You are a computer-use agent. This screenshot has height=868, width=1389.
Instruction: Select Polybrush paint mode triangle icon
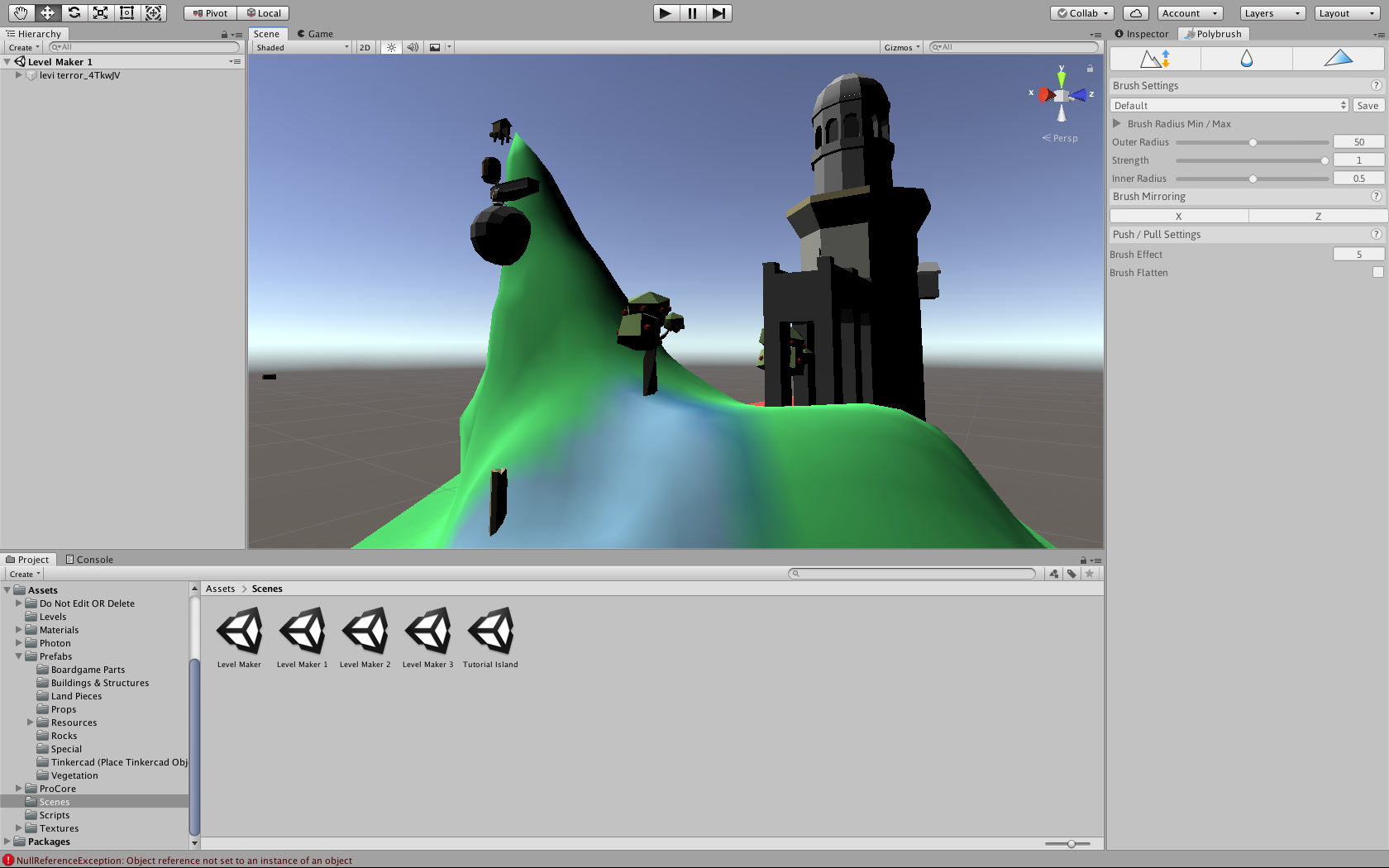[x=1338, y=59]
